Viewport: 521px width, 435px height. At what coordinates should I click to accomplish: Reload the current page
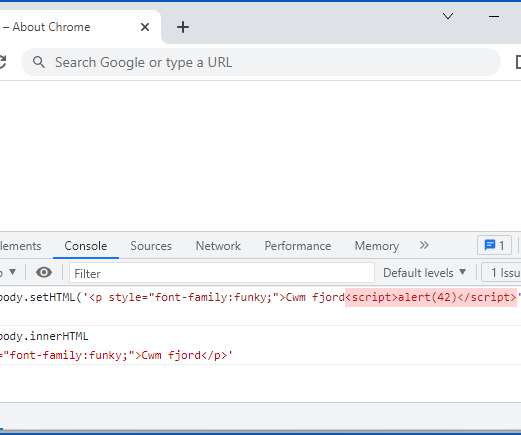point(3,62)
